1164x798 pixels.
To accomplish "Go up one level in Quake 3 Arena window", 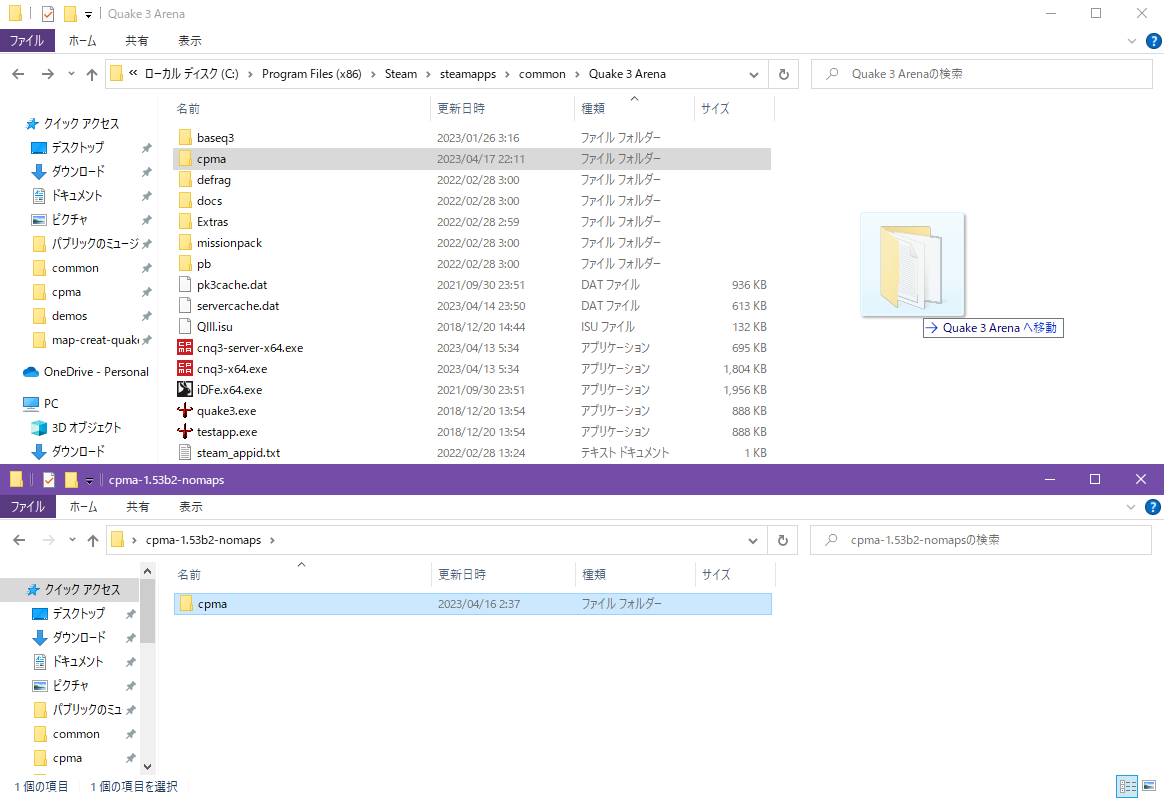I will coord(92,74).
